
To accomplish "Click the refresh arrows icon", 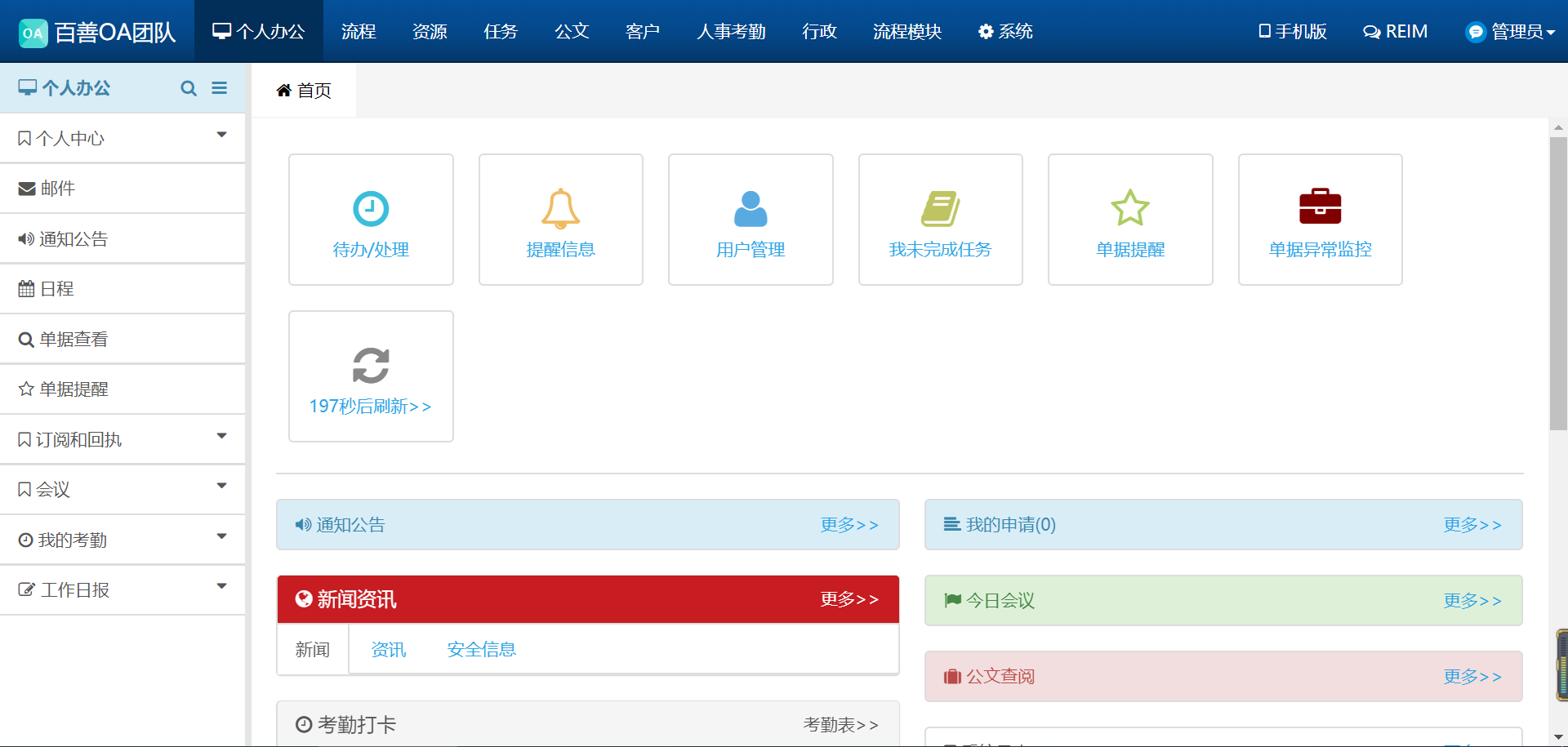I will pos(371,366).
